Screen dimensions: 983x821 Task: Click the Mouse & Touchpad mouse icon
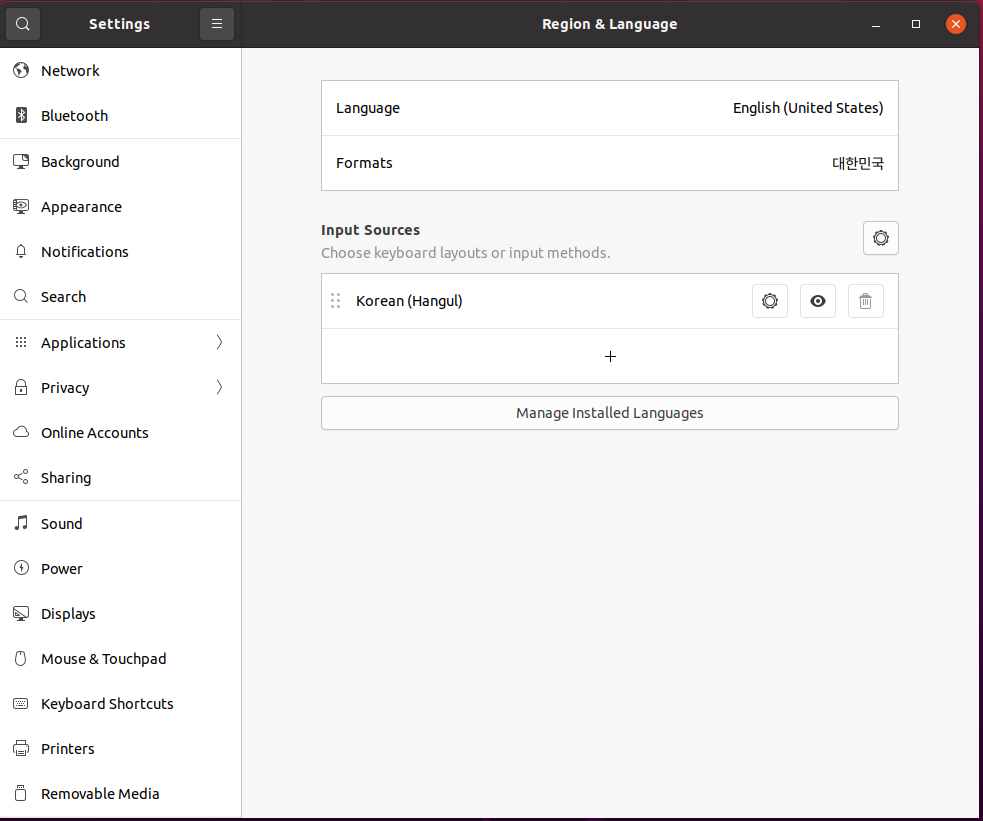(21, 658)
